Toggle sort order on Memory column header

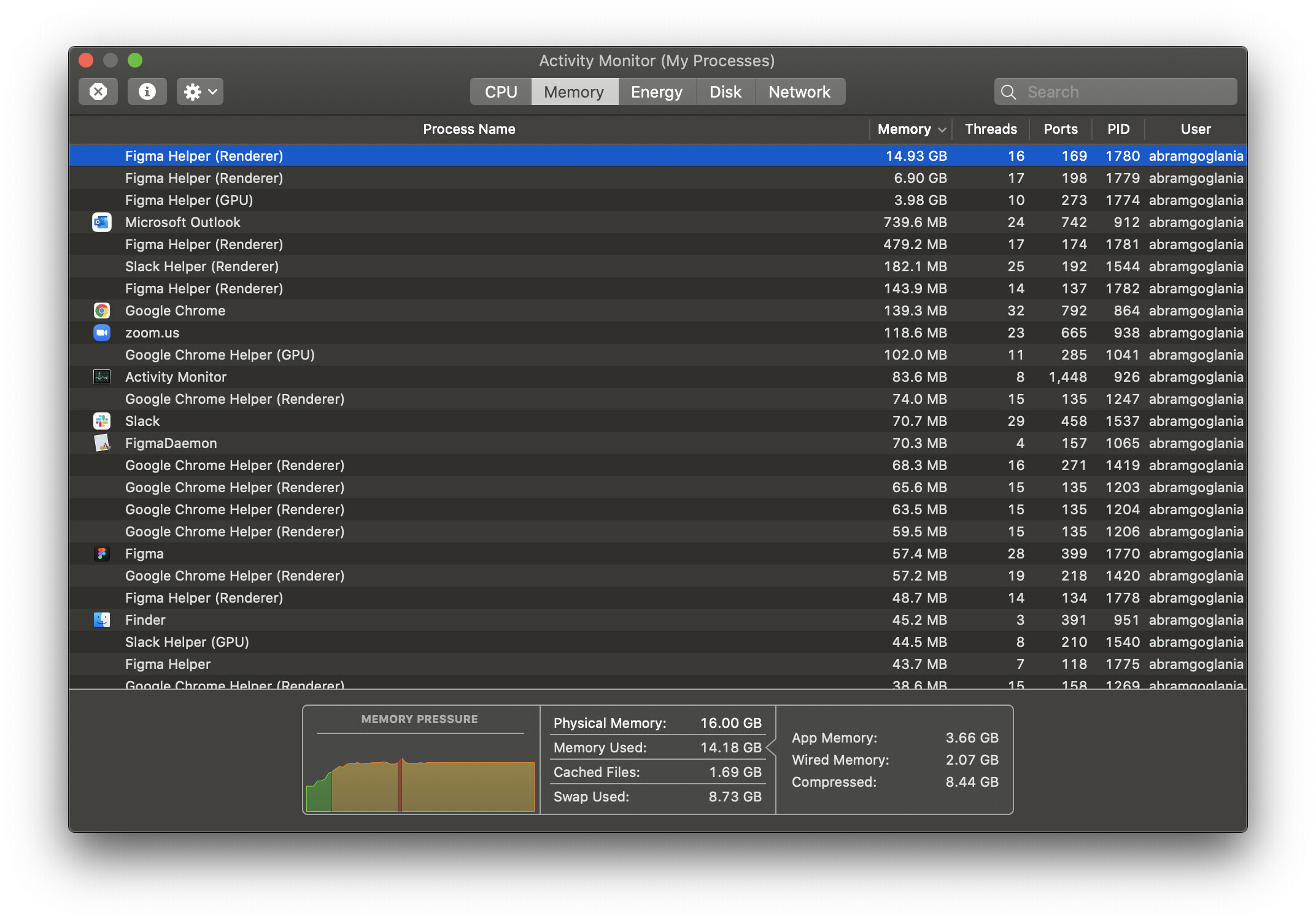coord(911,129)
